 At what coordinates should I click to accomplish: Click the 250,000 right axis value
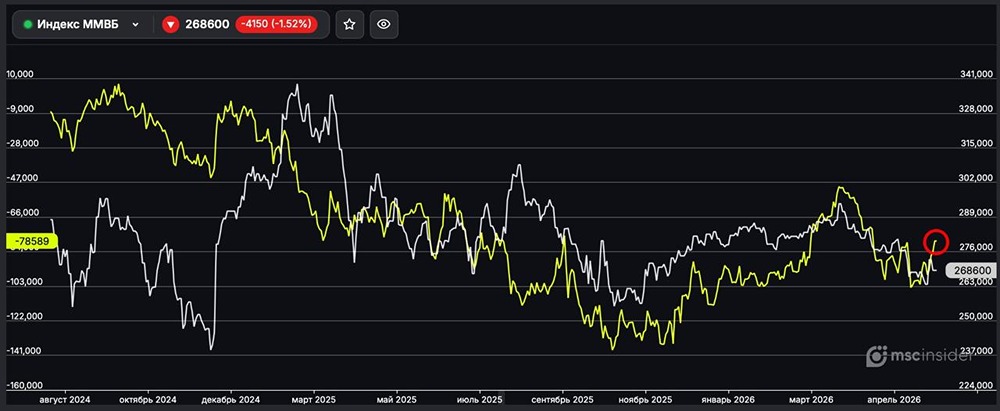coord(976,317)
